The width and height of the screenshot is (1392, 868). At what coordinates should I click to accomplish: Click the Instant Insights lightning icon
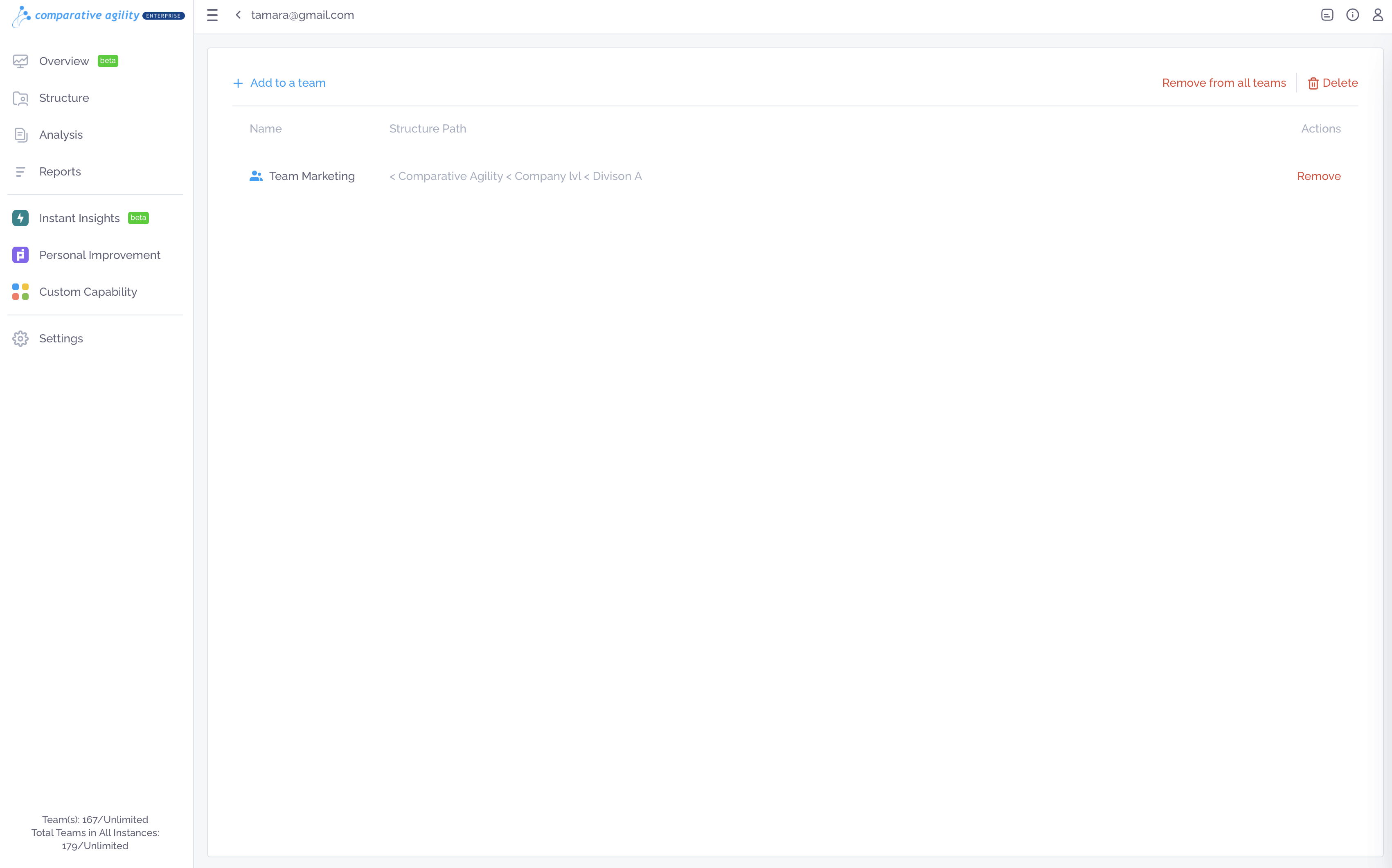point(21,218)
